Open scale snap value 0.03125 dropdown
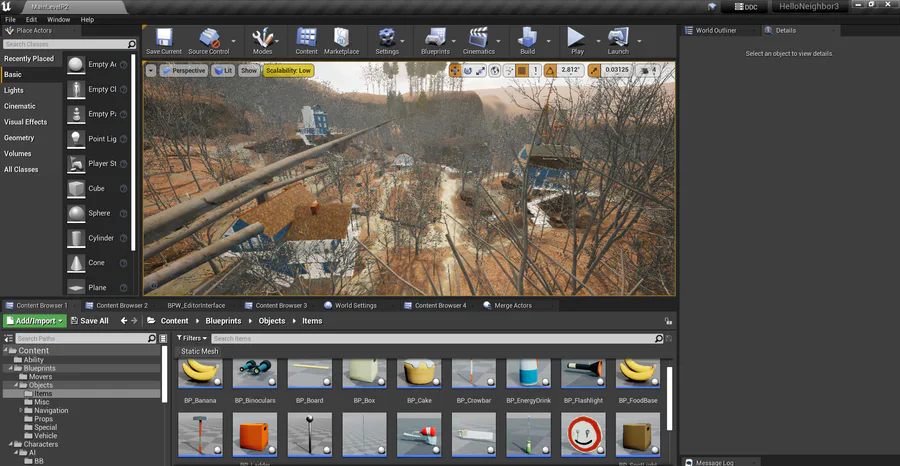900x466 pixels. point(618,71)
